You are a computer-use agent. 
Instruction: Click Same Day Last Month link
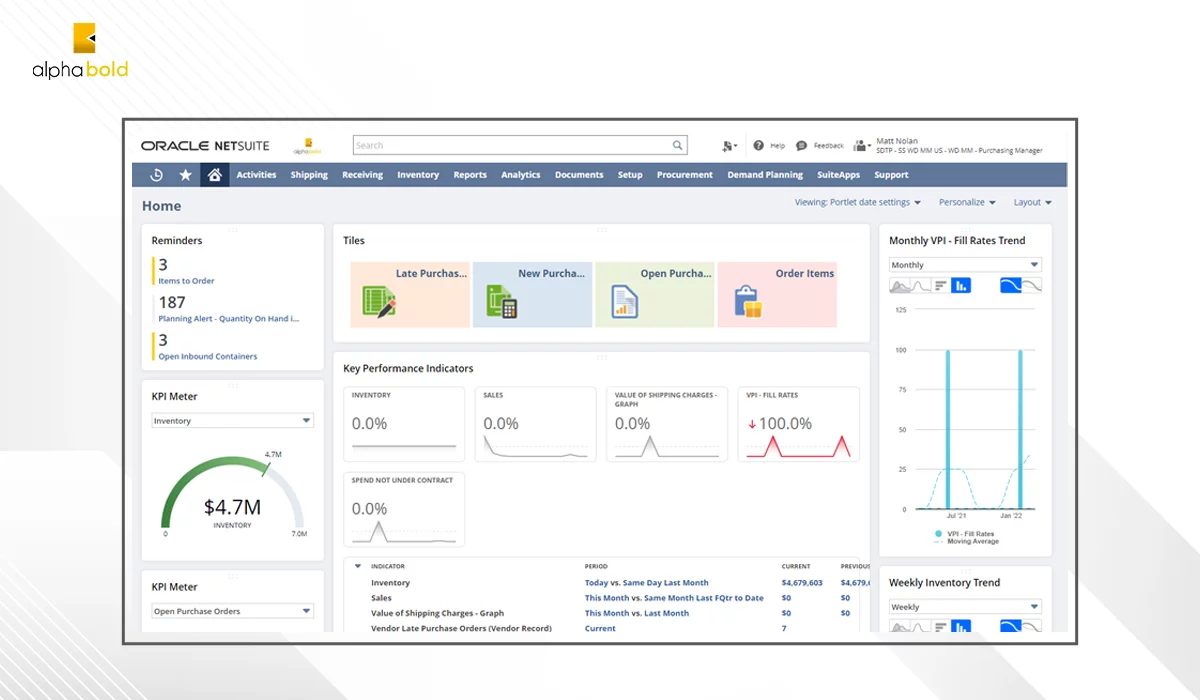(x=666, y=583)
